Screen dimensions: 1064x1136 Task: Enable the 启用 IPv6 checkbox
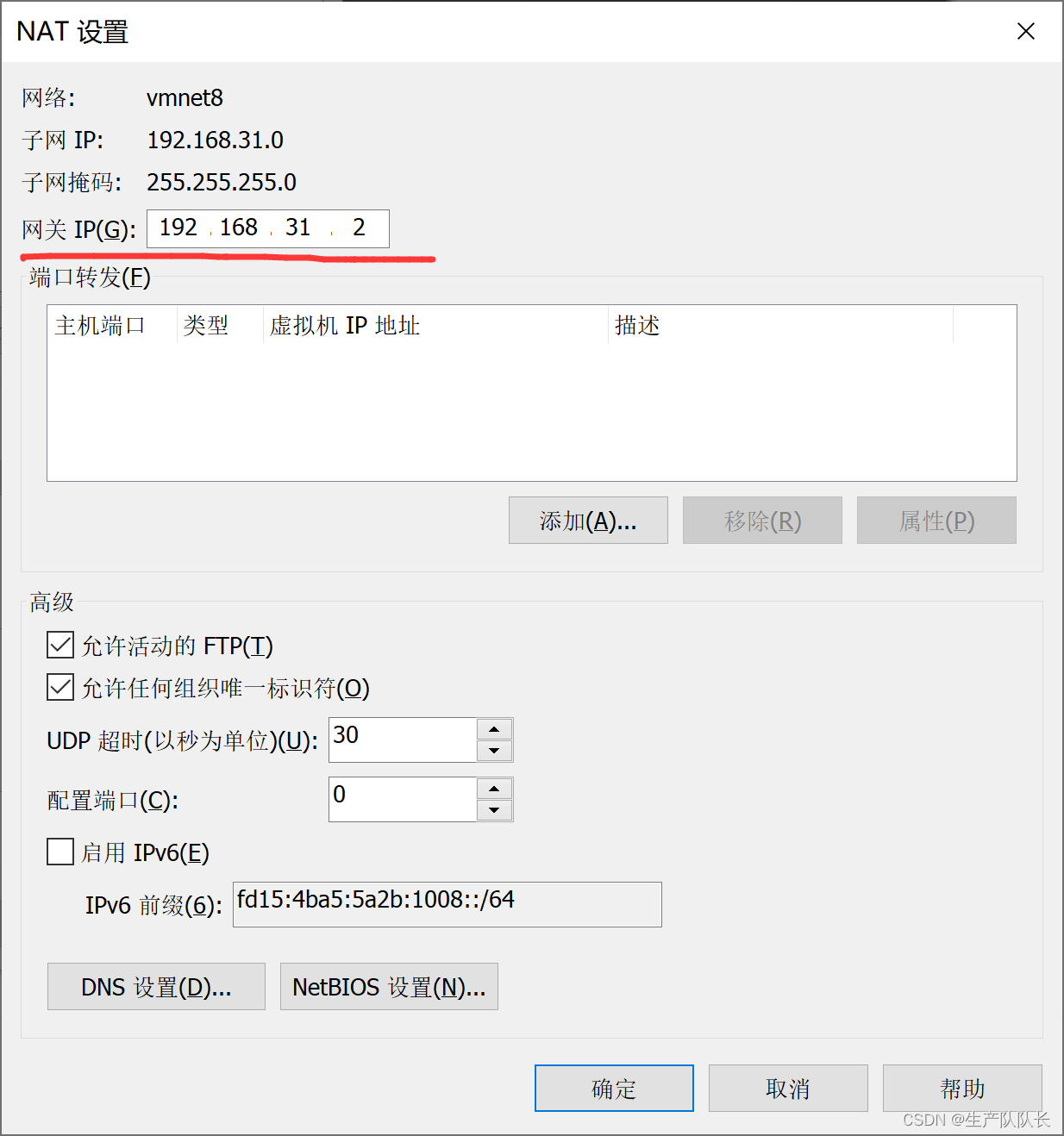(x=60, y=852)
